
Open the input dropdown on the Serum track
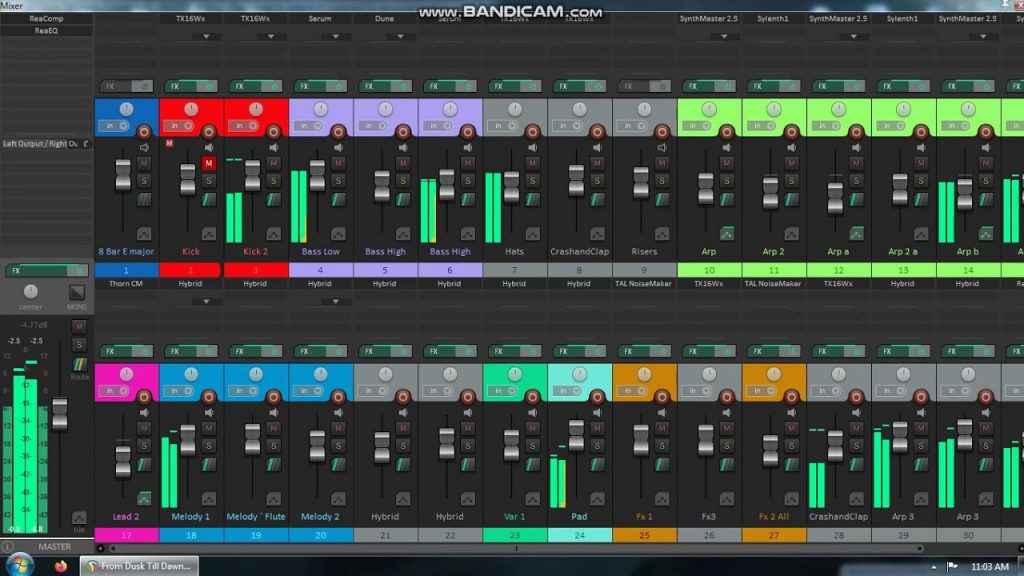[335, 36]
